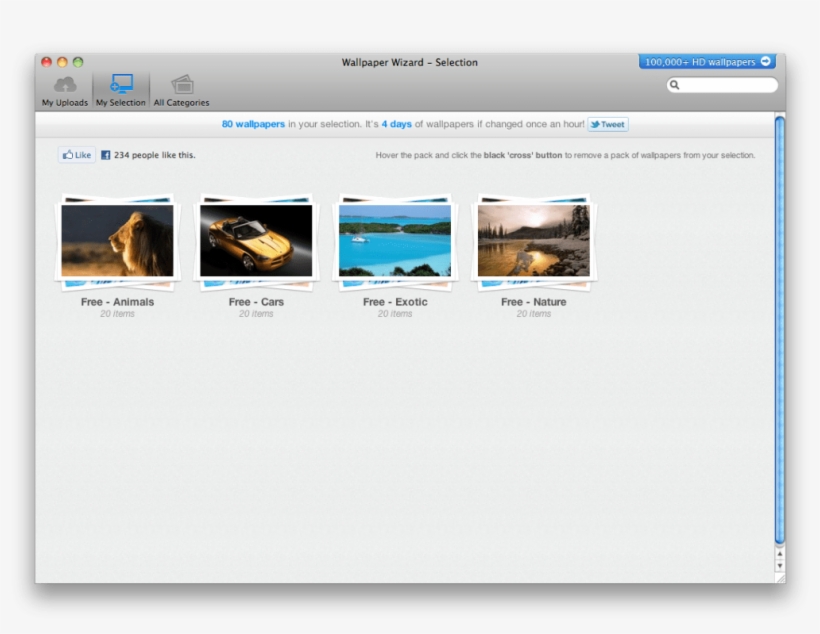The width and height of the screenshot is (820, 634).
Task: Like the app on Facebook
Action: (x=76, y=154)
